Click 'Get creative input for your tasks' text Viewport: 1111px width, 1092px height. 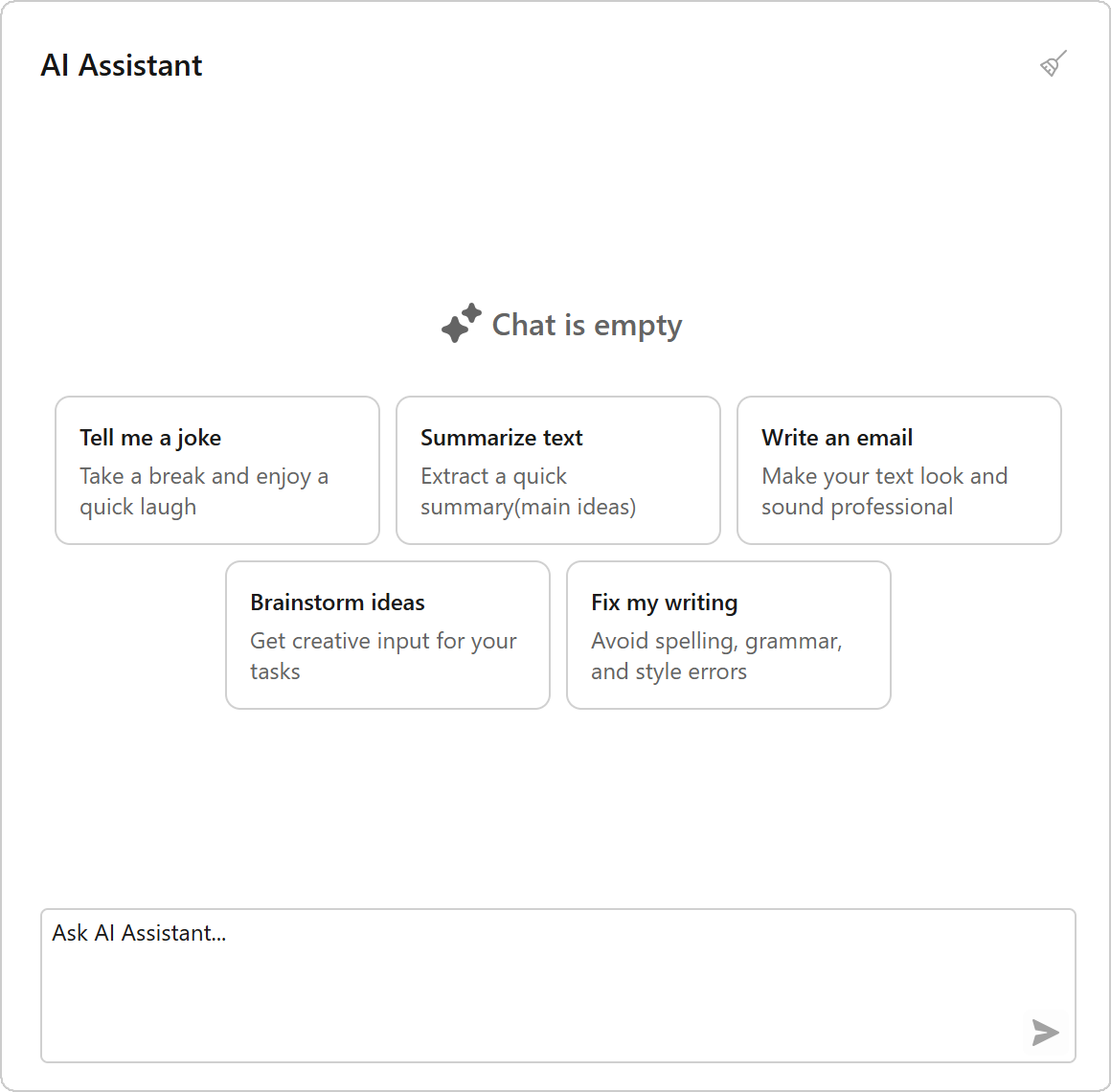(x=383, y=656)
